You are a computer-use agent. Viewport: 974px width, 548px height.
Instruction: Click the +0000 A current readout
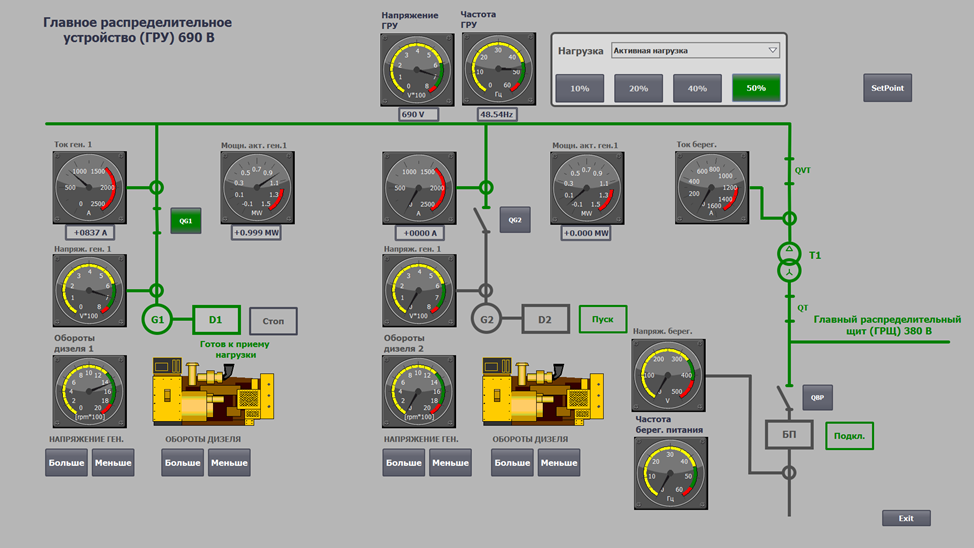coord(419,233)
